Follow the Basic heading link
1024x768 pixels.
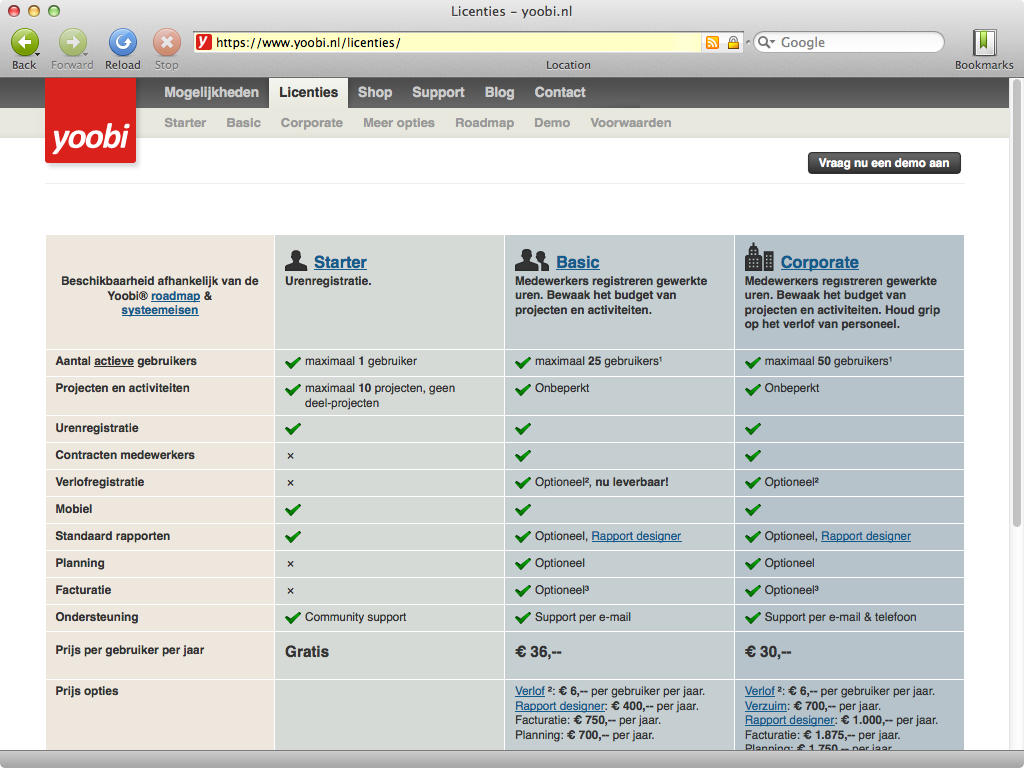pos(578,262)
